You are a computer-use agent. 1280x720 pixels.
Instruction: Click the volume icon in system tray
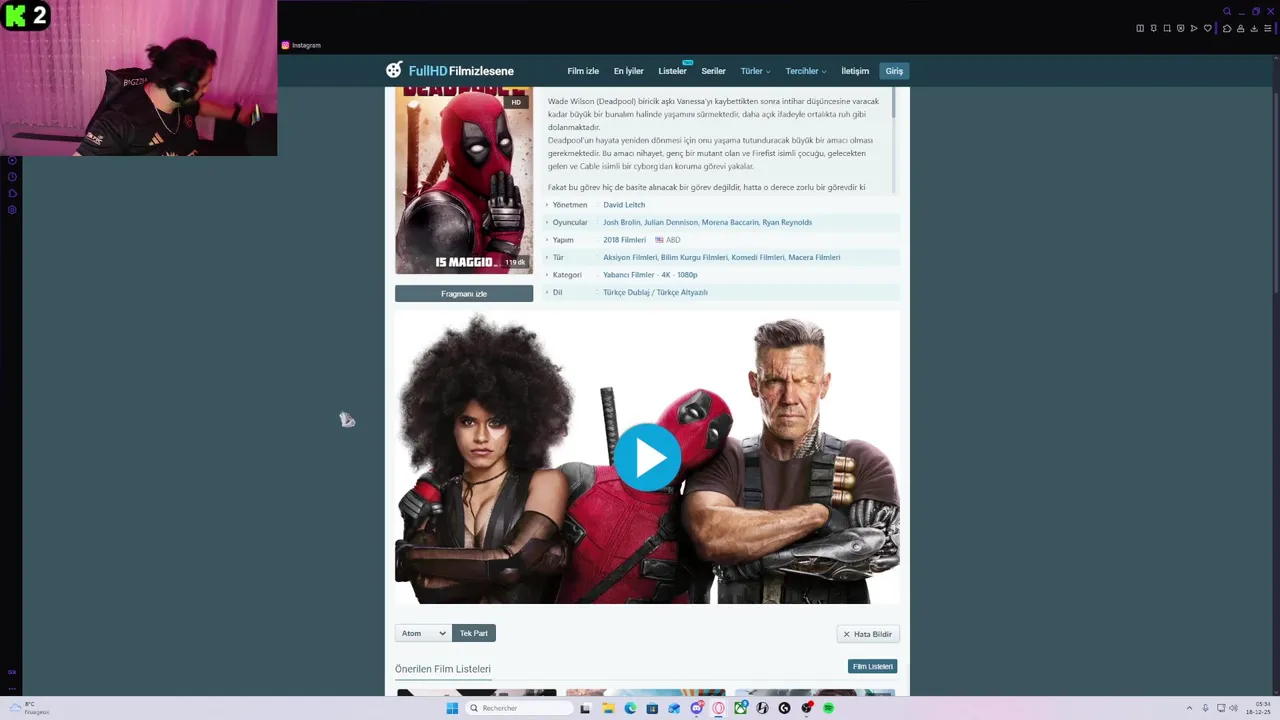tap(1233, 708)
